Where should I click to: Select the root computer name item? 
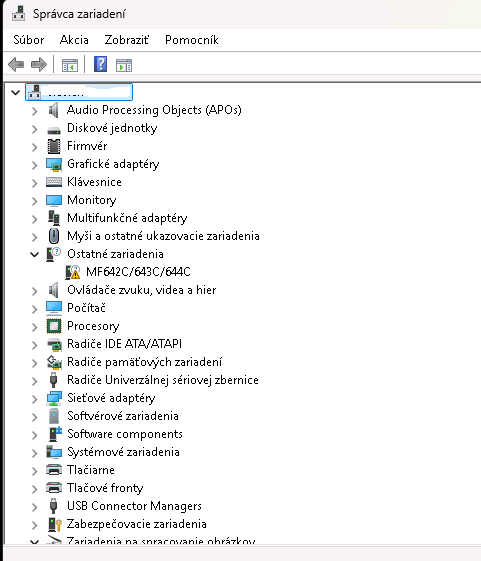79,92
